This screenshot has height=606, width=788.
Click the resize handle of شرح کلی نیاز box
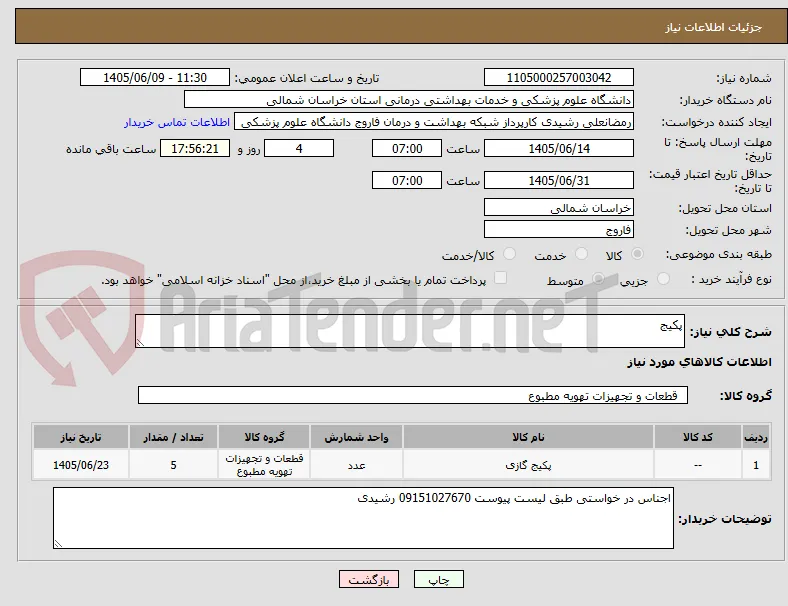pos(140,342)
